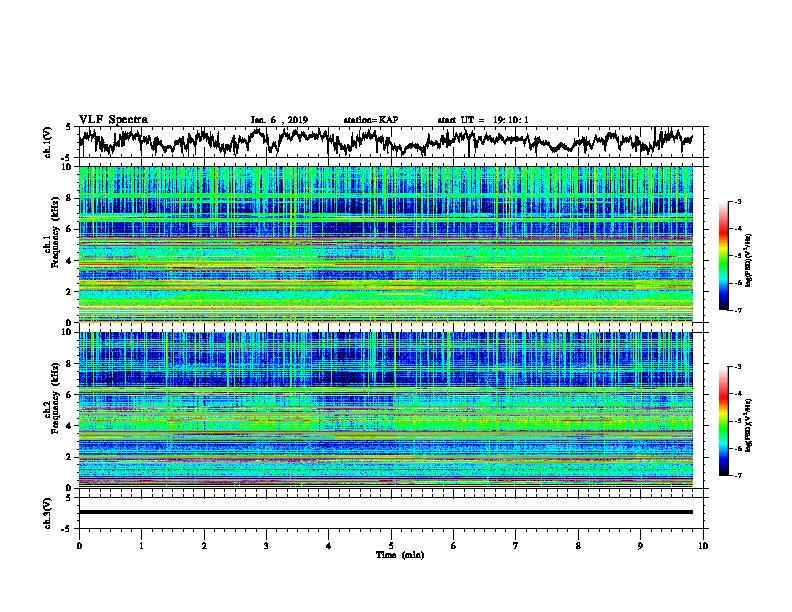Screen dimensions: 792x612
Task: Click the "0" tick on the time axis
Action: point(79,546)
